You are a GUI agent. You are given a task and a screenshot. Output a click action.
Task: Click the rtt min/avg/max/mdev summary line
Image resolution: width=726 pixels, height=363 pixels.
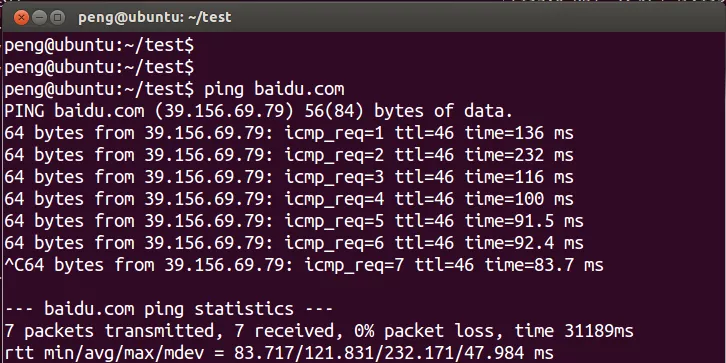(x=279, y=354)
